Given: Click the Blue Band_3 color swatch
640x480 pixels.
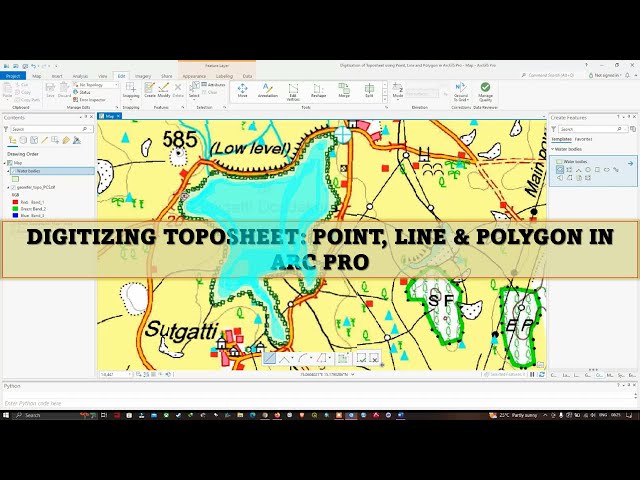Looking at the screenshot, I should click(x=16, y=216).
